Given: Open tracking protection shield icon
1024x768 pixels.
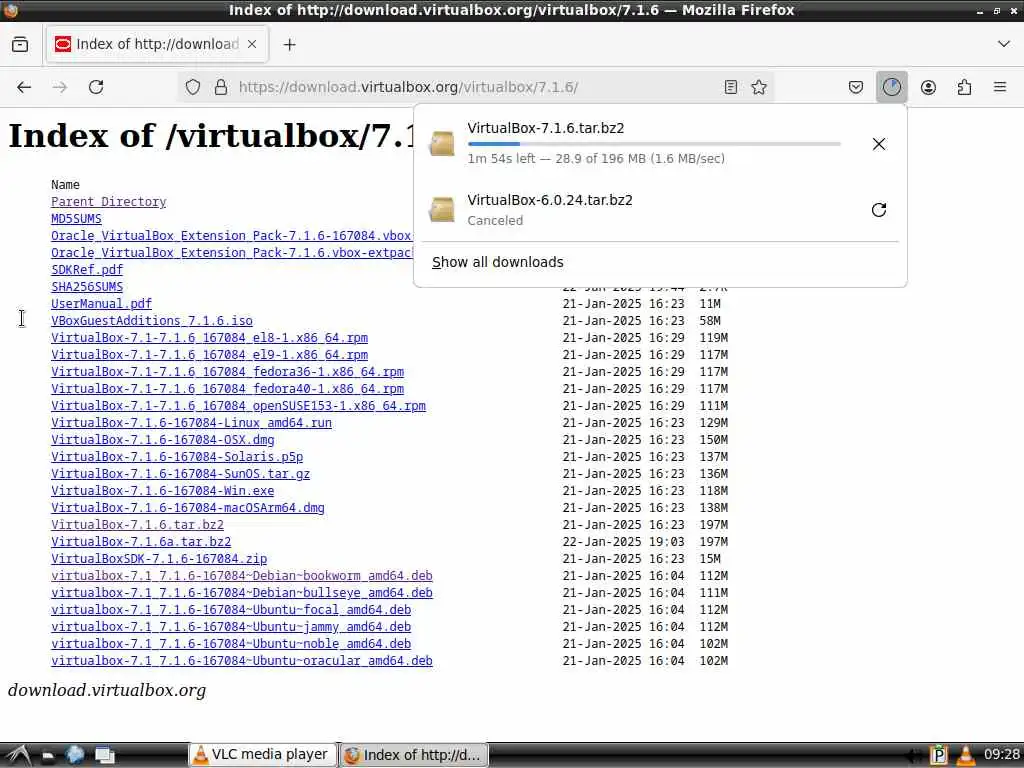Looking at the screenshot, I should tap(193, 87).
